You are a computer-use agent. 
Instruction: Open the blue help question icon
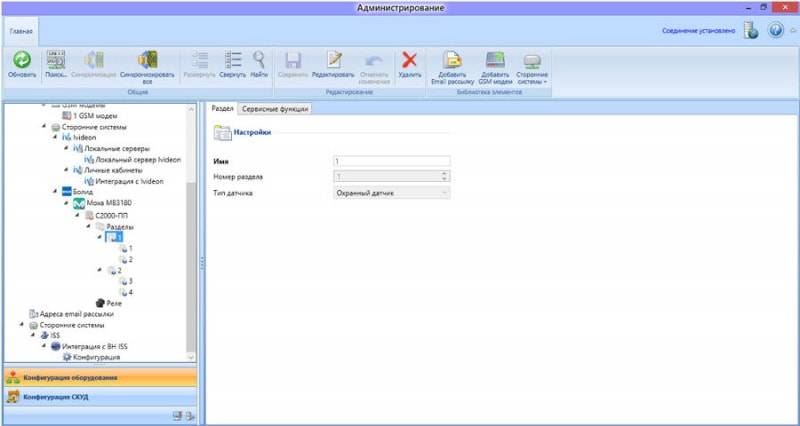[776, 31]
